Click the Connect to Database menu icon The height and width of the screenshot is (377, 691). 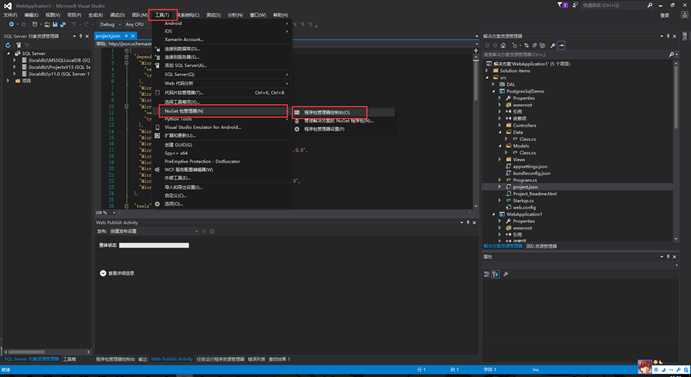pyautogui.click(x=157, y=49)
